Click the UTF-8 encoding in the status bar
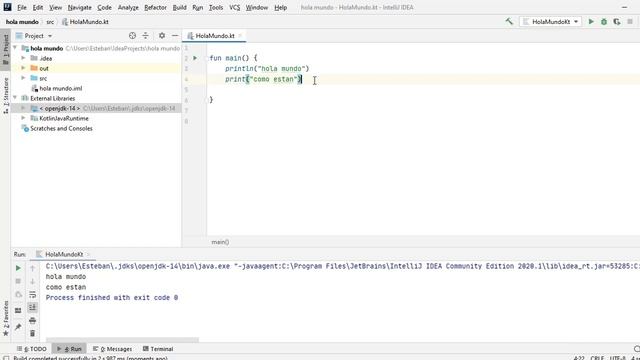Image resolution: width=640 pixels, height=360 pixels. click(617, 358)
